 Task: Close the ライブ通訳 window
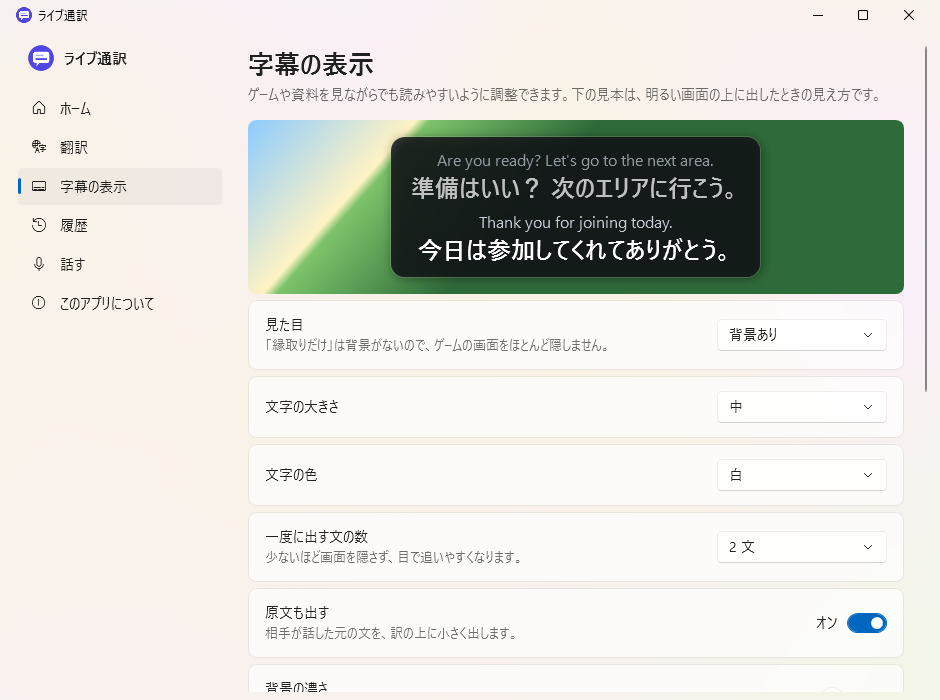(x=909, y=15)
